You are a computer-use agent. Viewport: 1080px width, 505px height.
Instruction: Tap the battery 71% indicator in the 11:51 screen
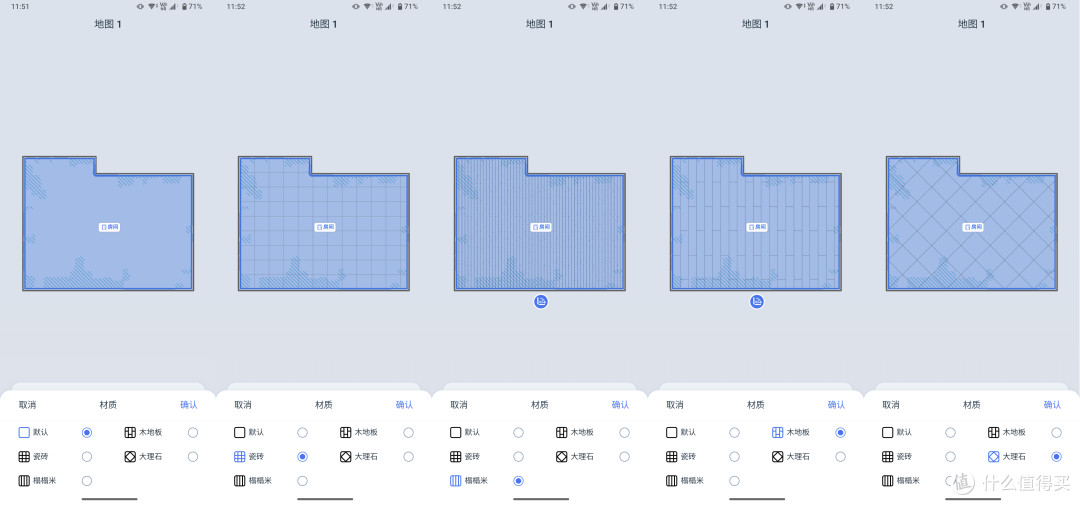point(192,6)
